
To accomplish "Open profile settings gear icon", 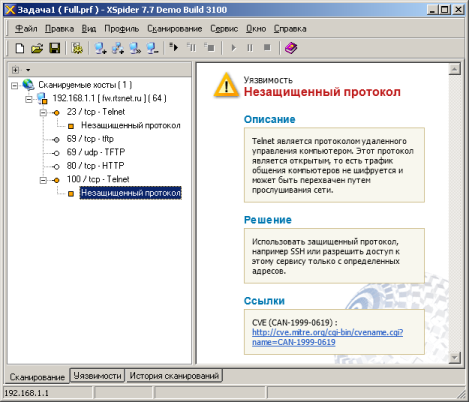I will pyautogui.click(x=77, y=48).
